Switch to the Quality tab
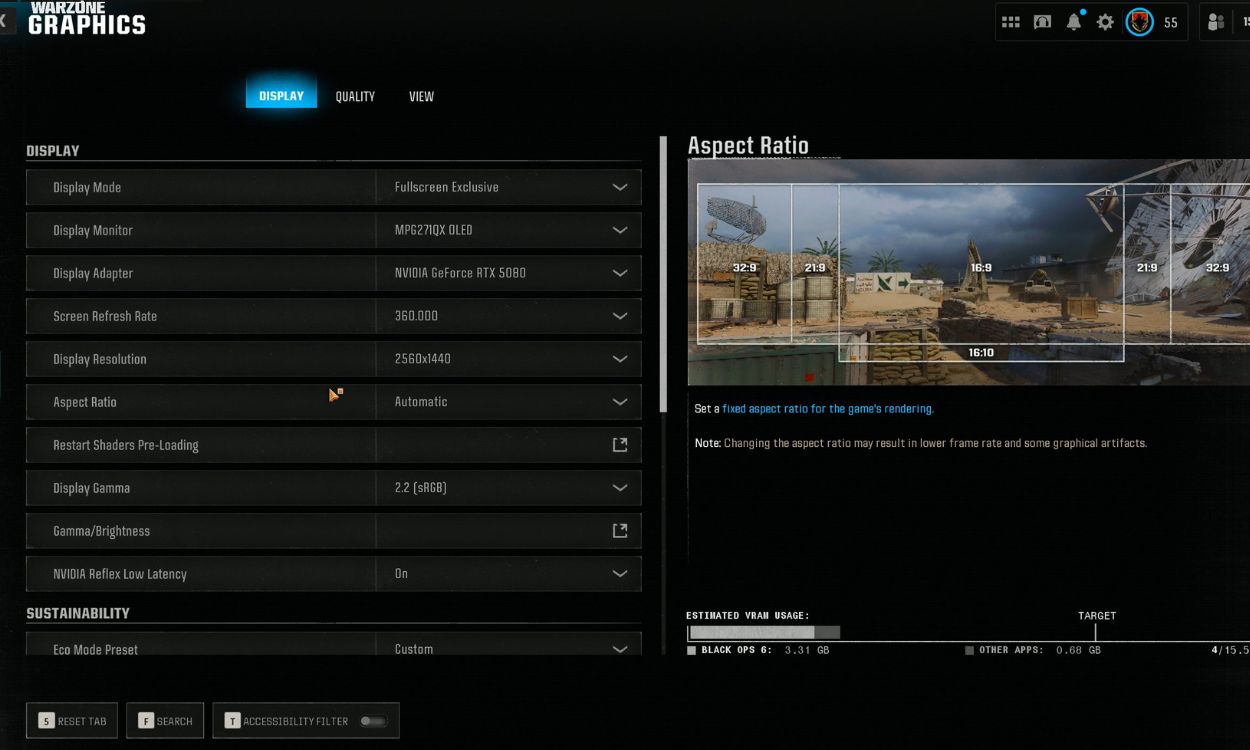Screen dimensions: 1250x750 354,96
